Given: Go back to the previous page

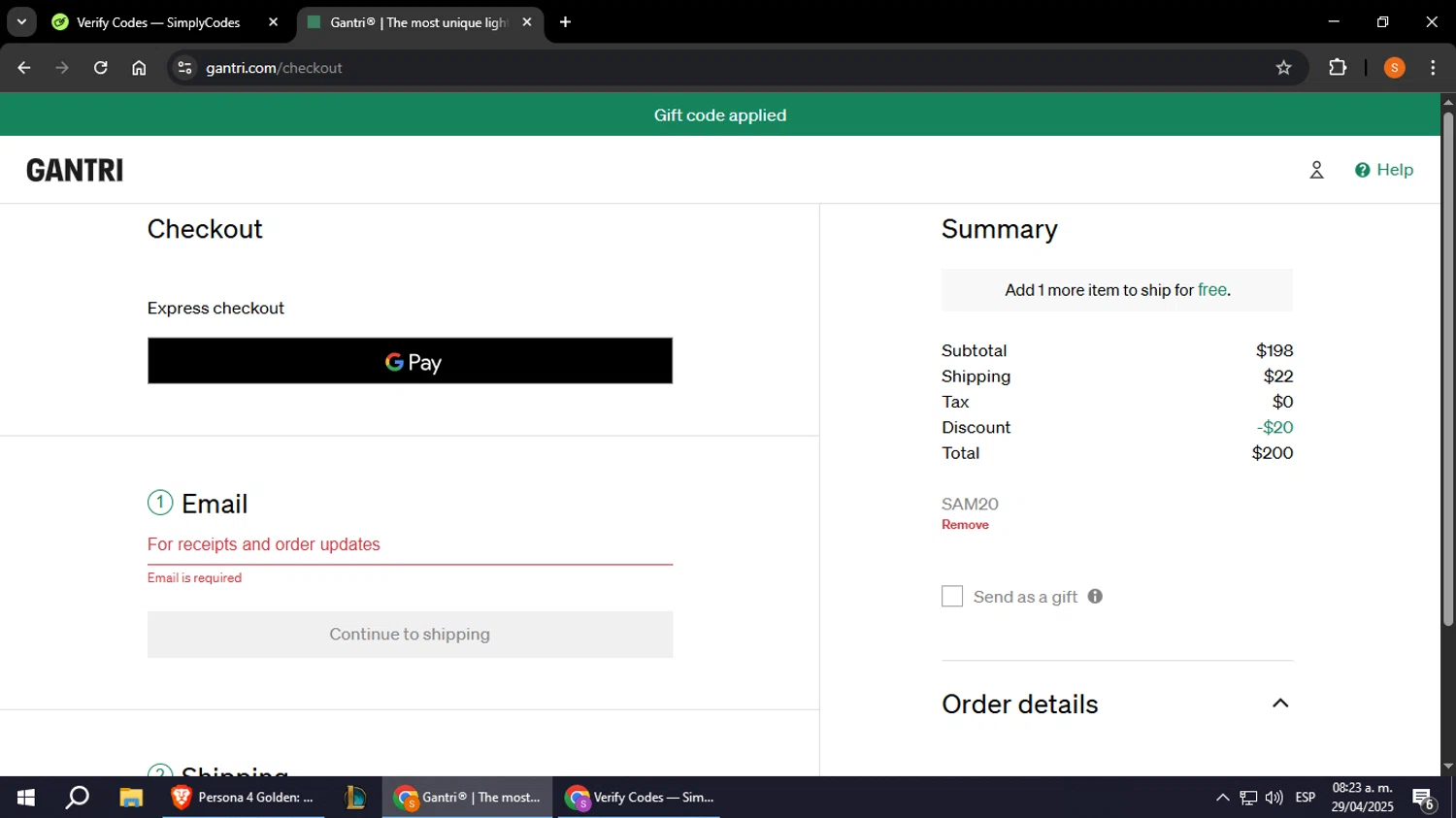Looking at the screenshot, I should (24, 68).
